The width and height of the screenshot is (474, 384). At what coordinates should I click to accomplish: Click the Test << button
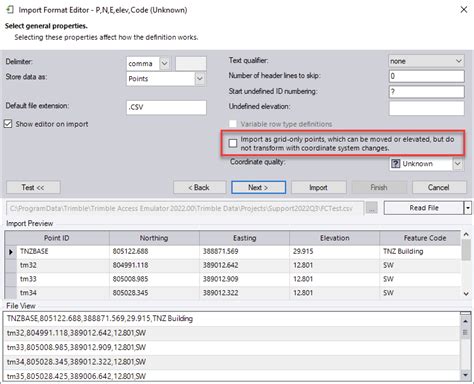pyautogui.click(x=33, y=187)
